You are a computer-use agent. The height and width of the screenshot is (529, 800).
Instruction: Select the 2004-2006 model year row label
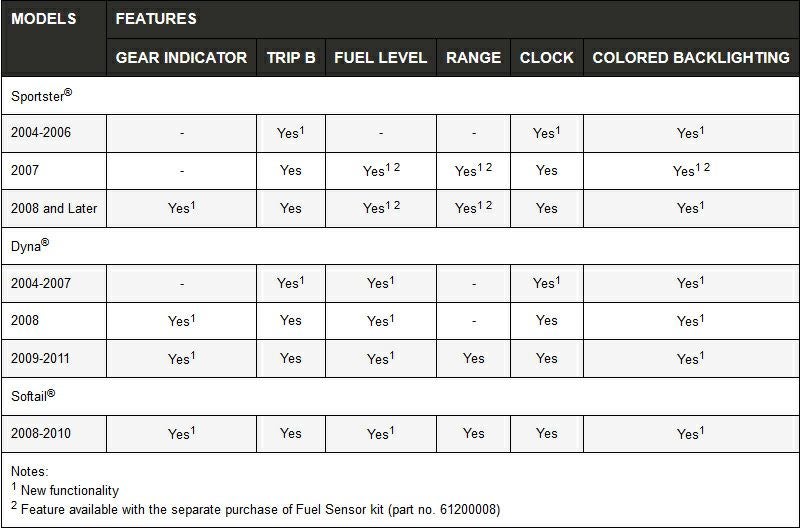(41, 133)
